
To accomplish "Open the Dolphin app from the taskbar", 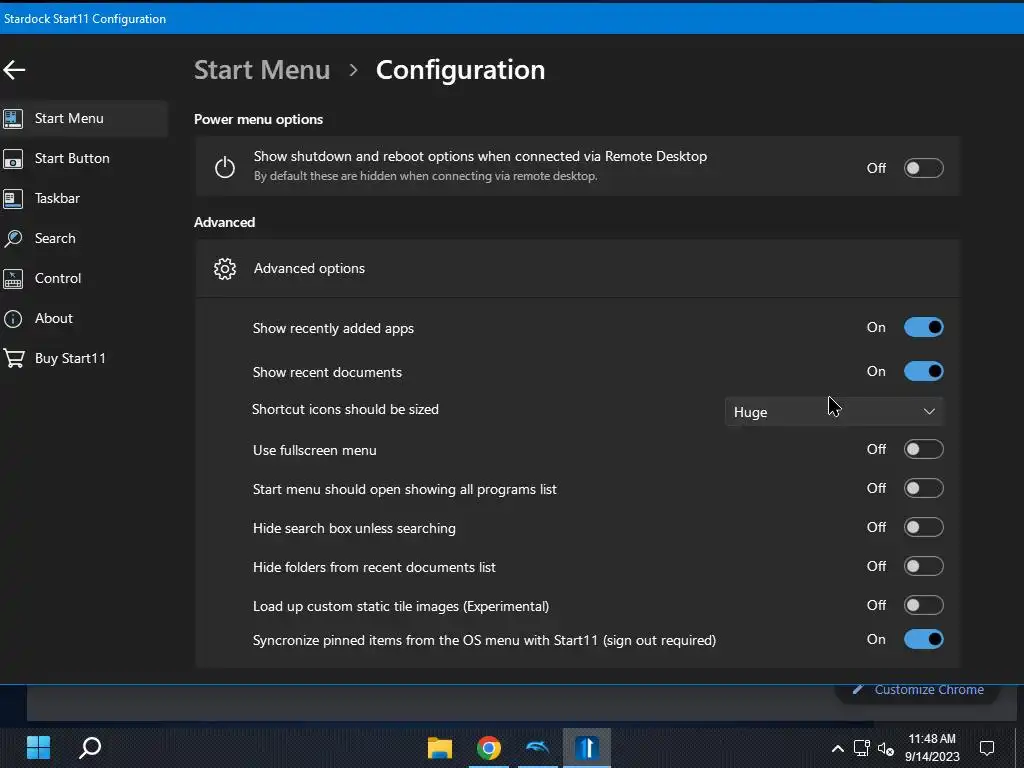I will coord(537,748).
